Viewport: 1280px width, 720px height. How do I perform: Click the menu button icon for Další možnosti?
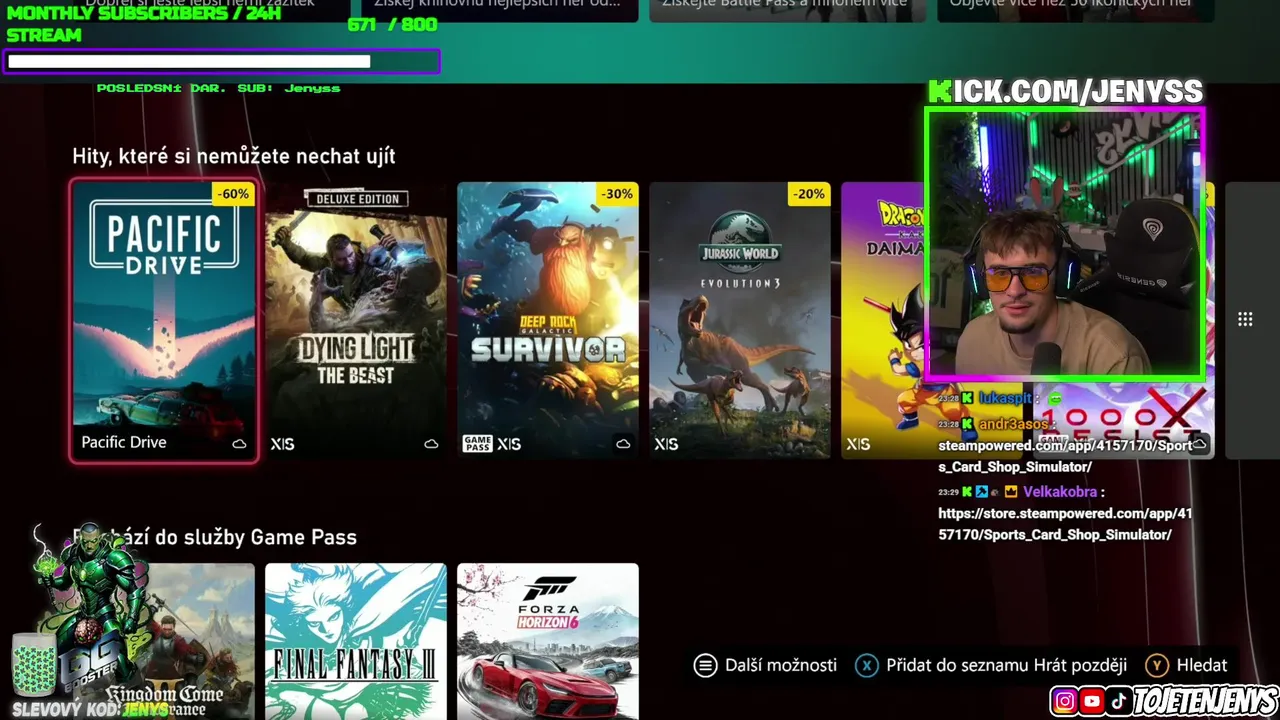705,665
